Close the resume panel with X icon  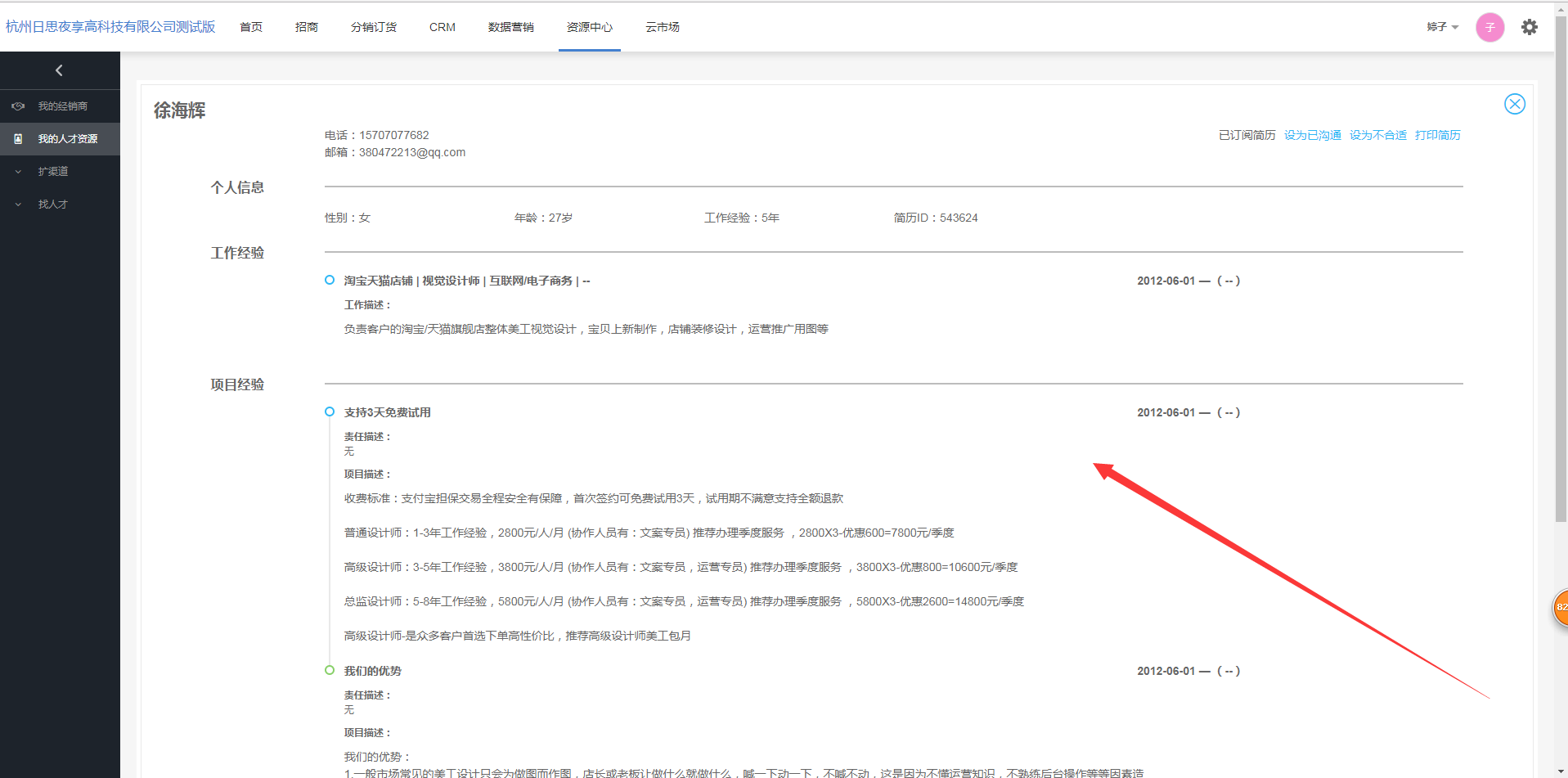[1514, 104]
